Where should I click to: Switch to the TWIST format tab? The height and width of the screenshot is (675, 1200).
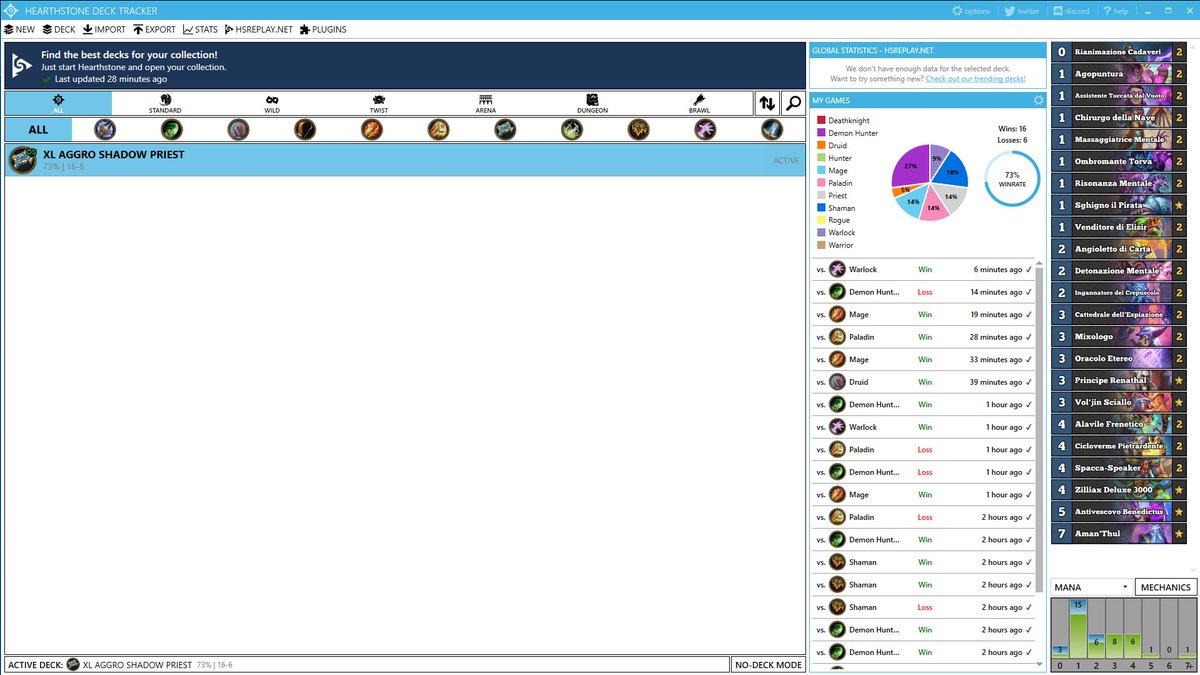pyautogui.click(x=379, y=103)
